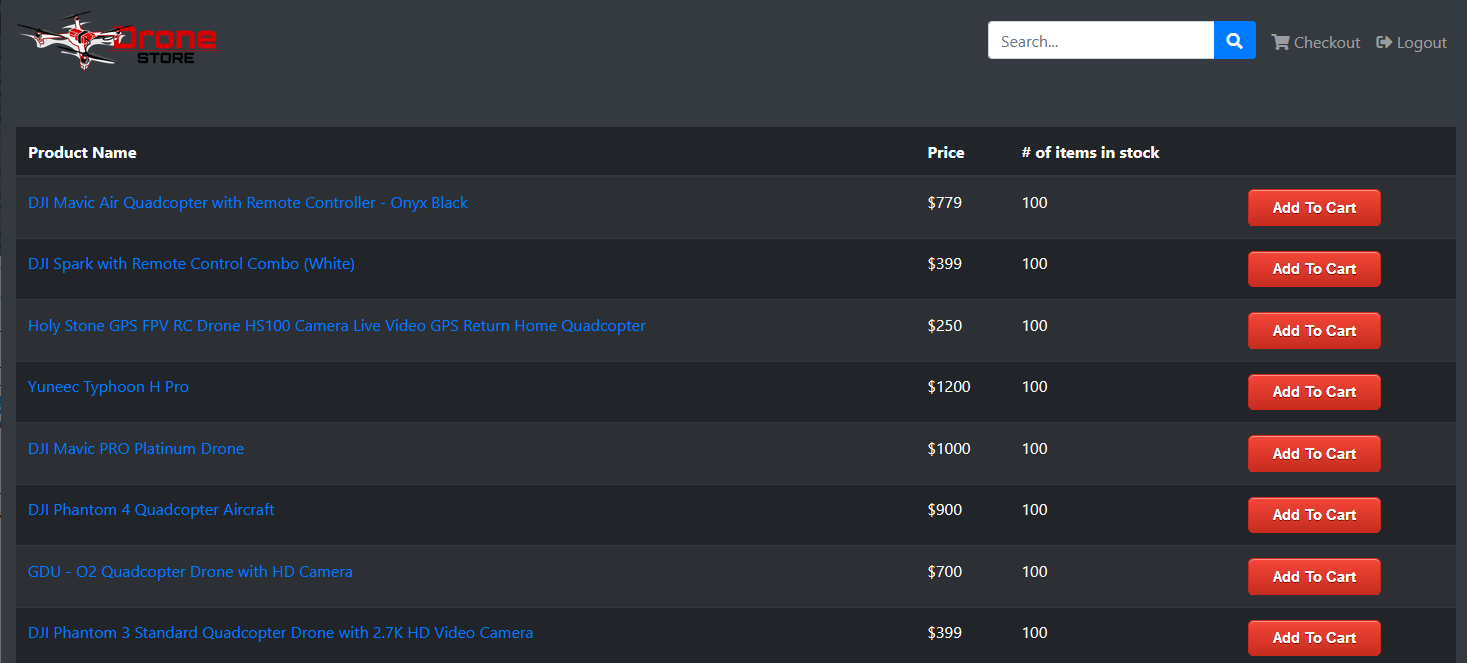This screenshot has width=1467, height=663.
Task: Add DJI Mavic PRO Platinum to cart
Action: (x=1314, y=454)
